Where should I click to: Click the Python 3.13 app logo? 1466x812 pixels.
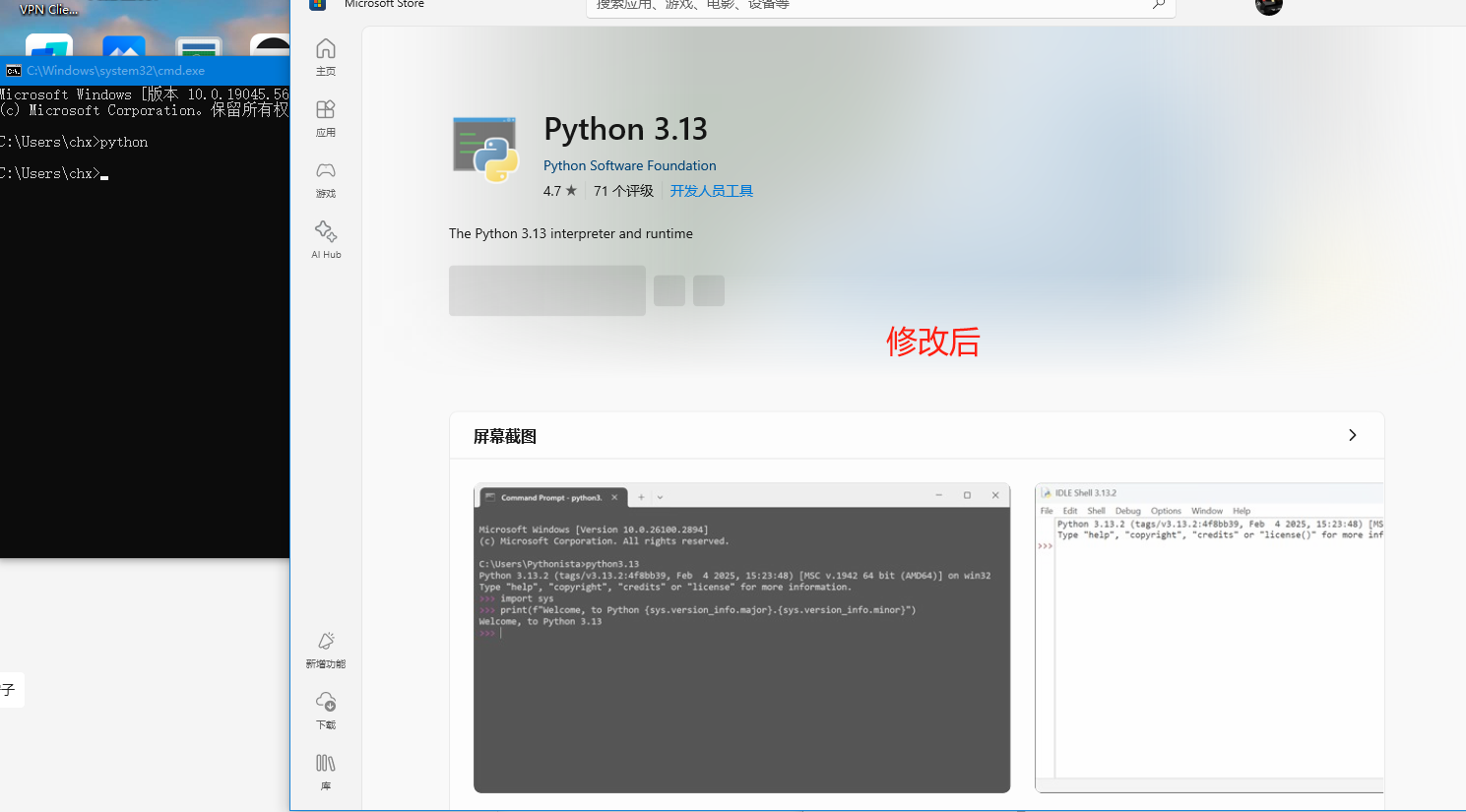click(x=485, y=150)
